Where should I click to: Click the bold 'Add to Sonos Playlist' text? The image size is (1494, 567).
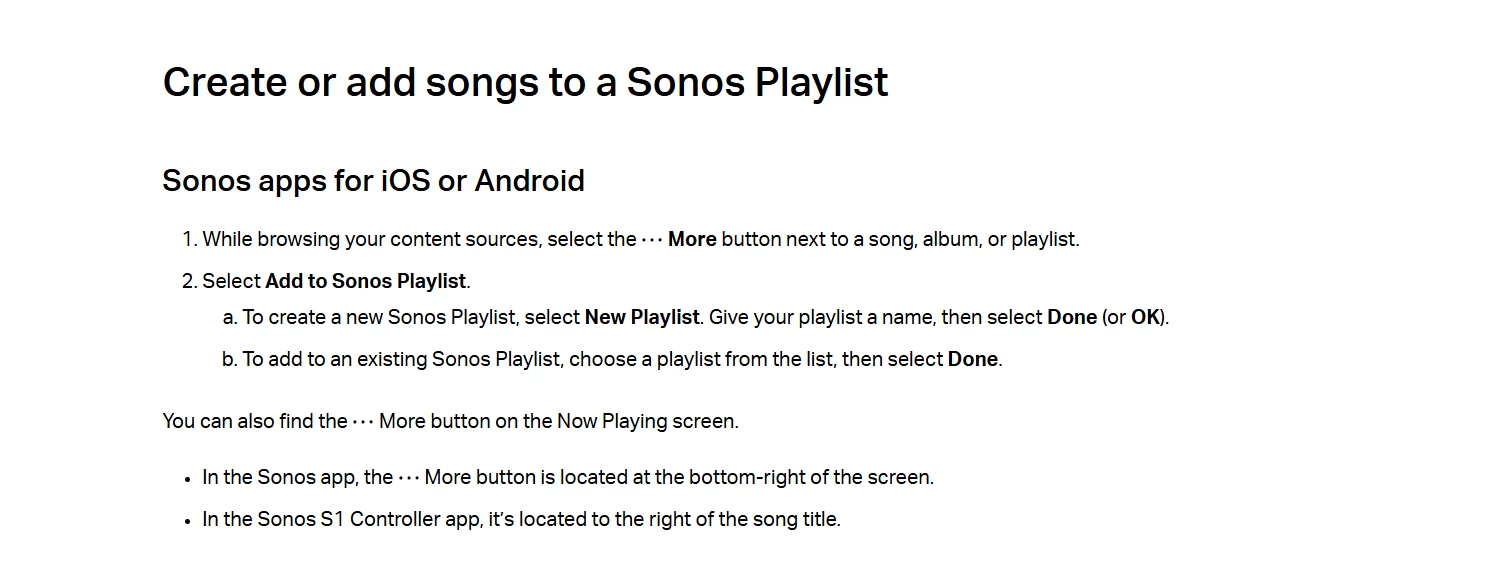coord(366,281)
